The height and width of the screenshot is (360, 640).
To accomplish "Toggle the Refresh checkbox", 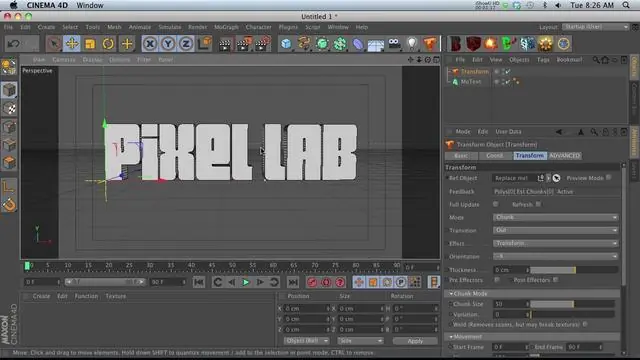I will pos(538,204).
